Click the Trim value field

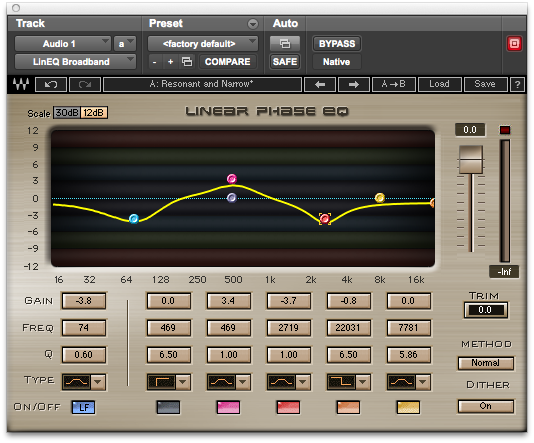pos(486,310)
